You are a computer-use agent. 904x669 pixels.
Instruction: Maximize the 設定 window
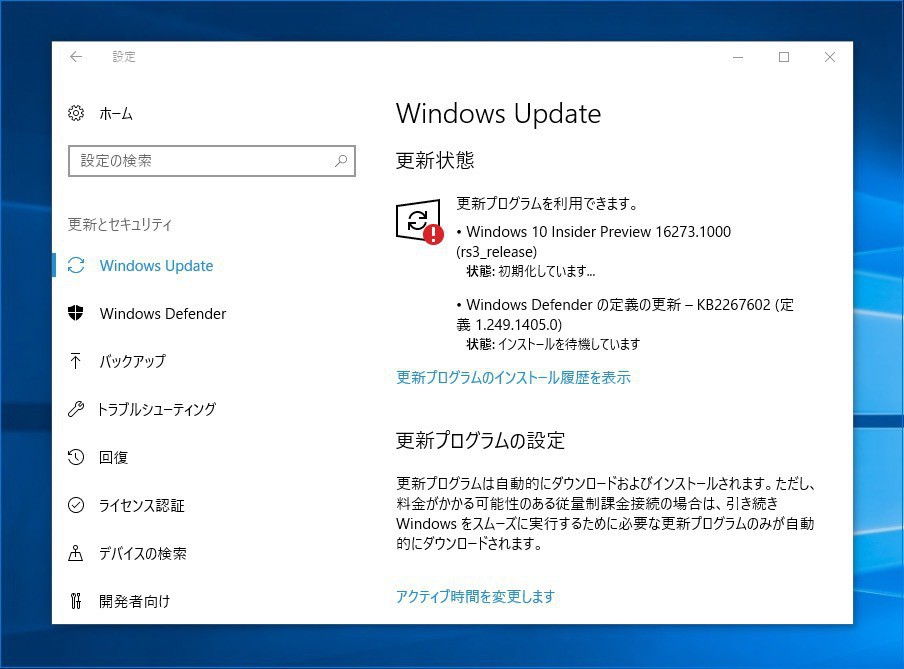click(x=784, y=57)
